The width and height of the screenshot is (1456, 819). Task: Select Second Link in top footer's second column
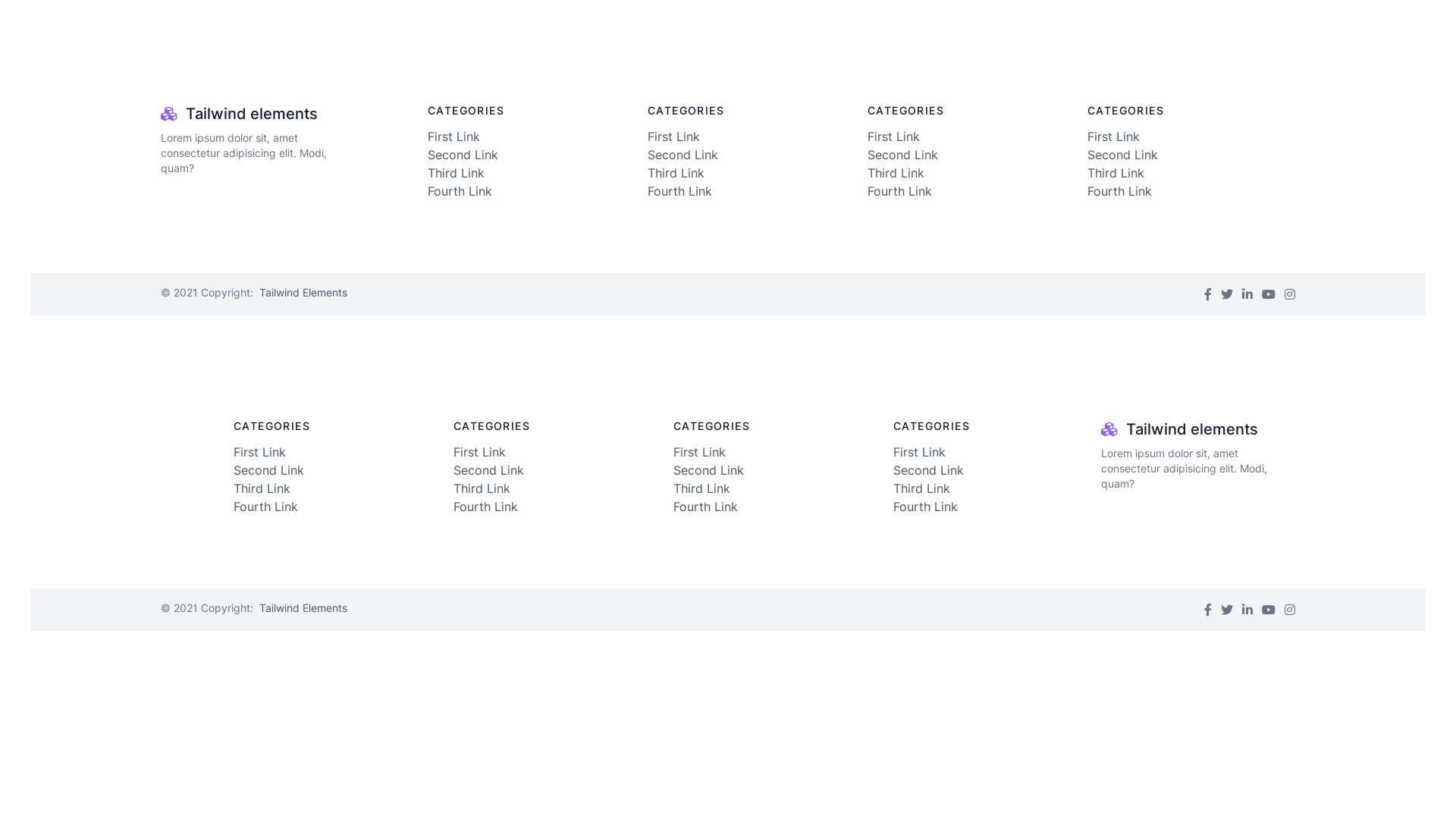coord(682,155)
